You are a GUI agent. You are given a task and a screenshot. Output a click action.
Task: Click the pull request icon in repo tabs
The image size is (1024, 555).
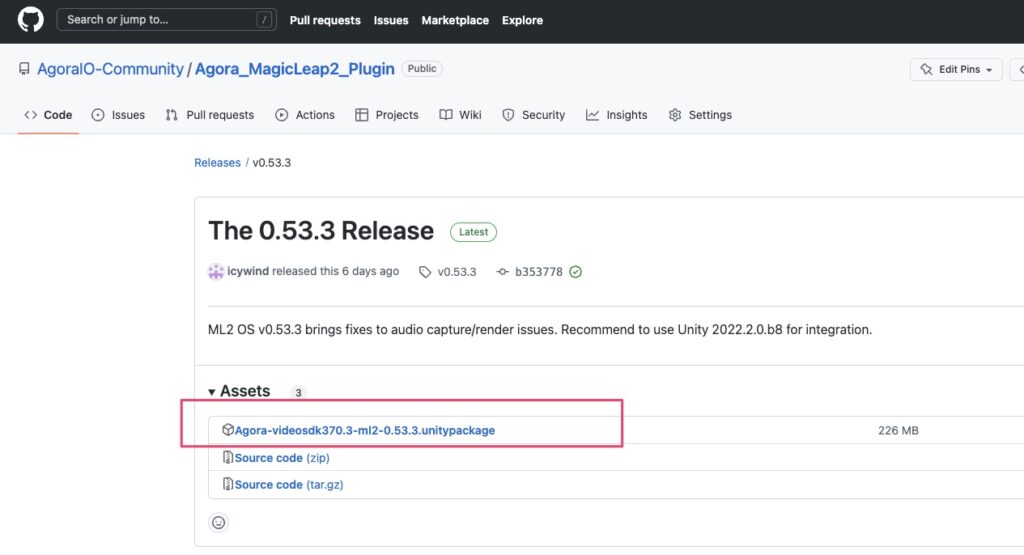pos(172,115)
